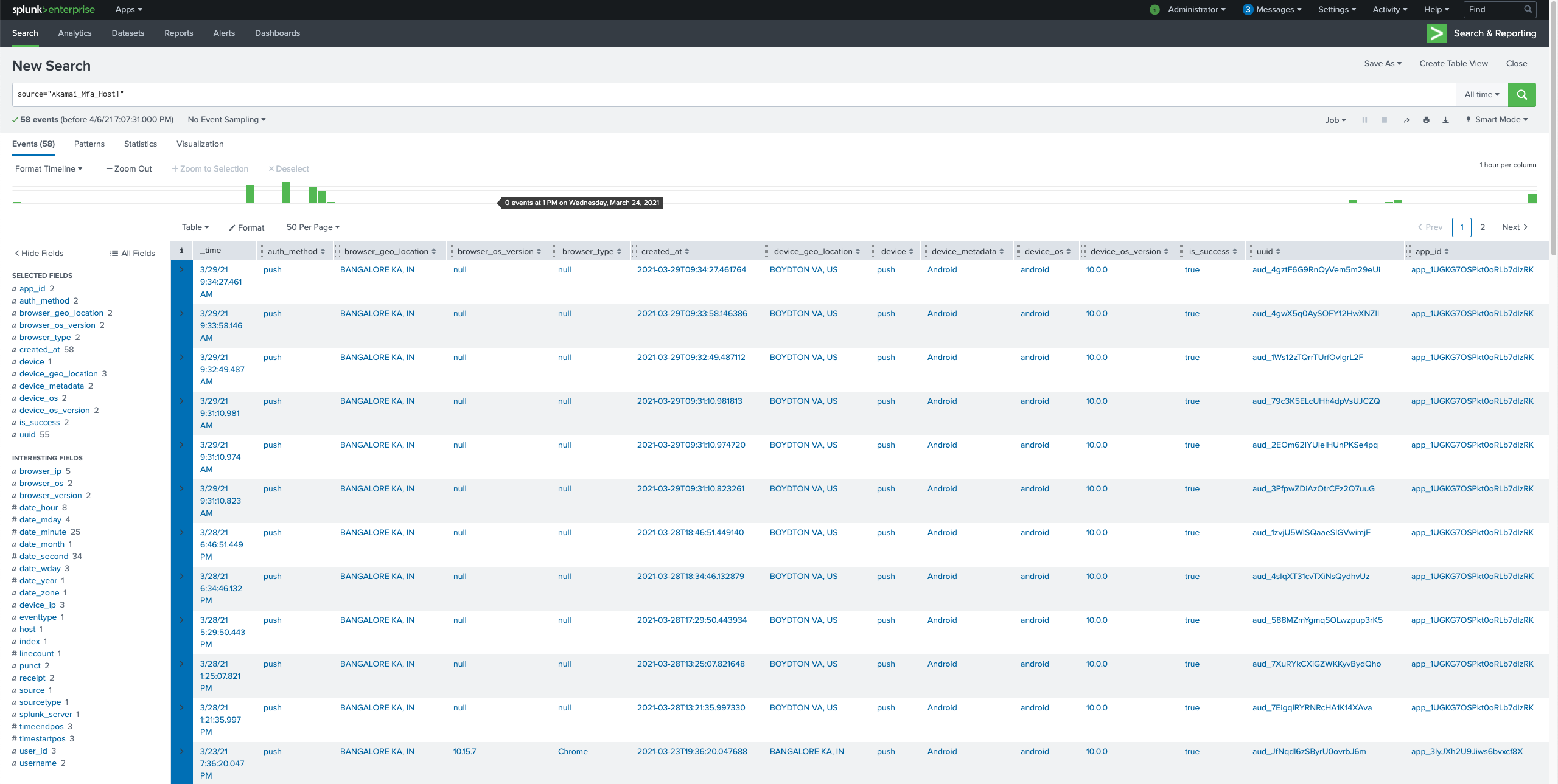Click the Splunk enterprise logo
1558x784 pixels.
pos(54,9)
